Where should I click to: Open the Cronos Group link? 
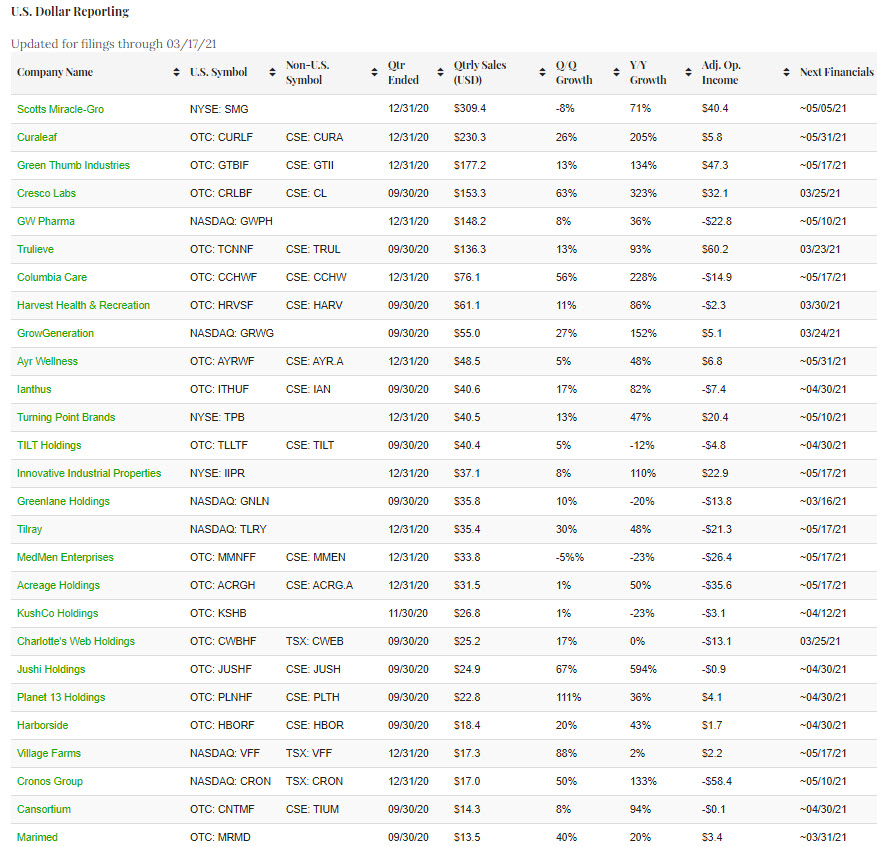pos(50,781)
